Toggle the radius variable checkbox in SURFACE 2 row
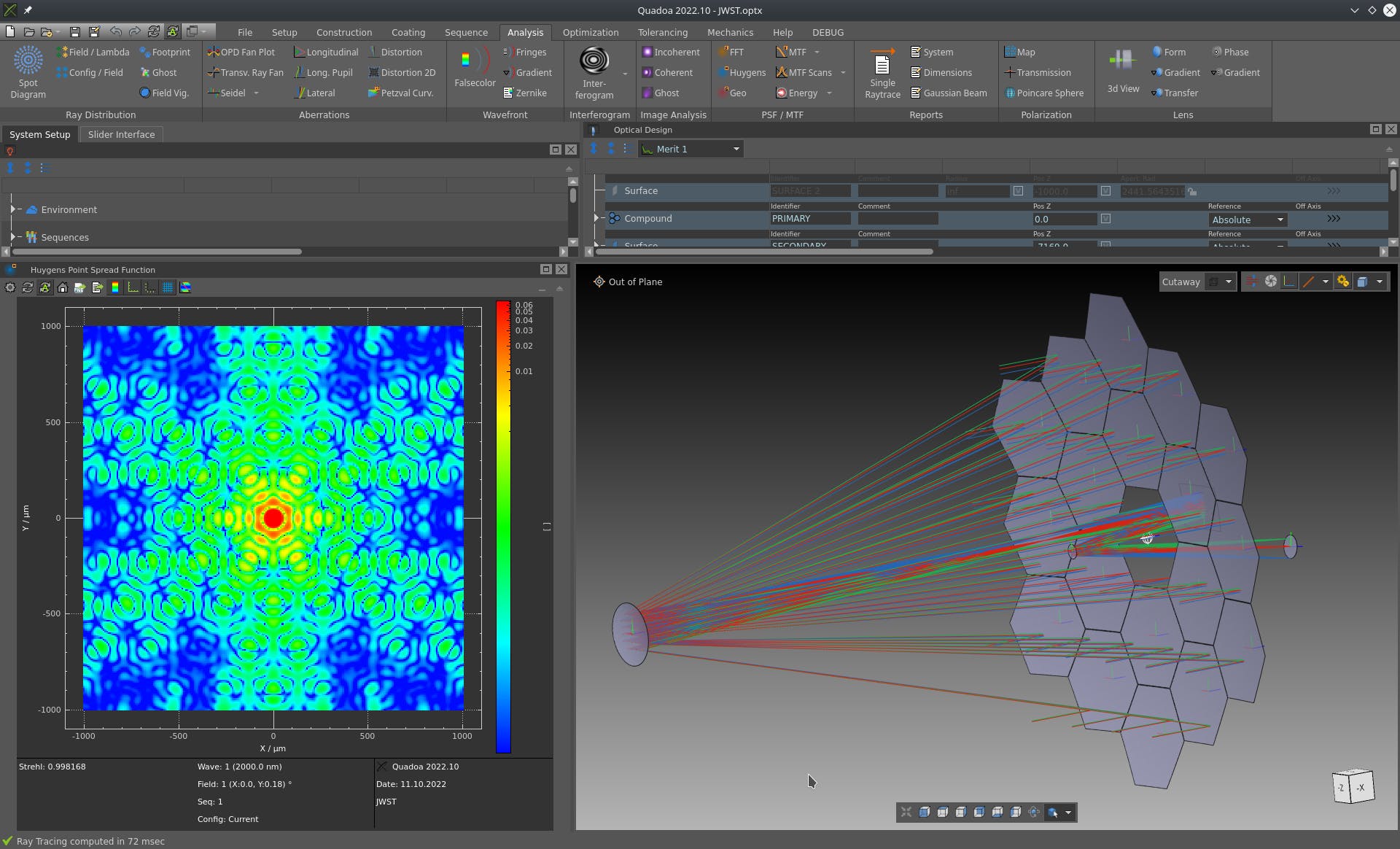This screenshot has width=1400, height=849. click(x=1018, y=191)
